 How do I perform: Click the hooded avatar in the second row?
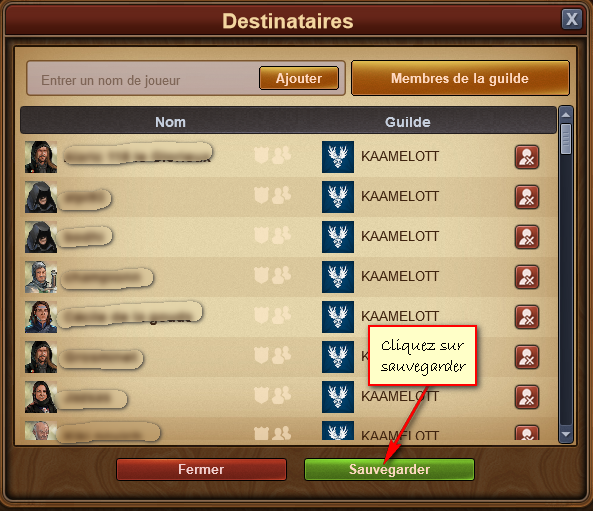point(41,197)
